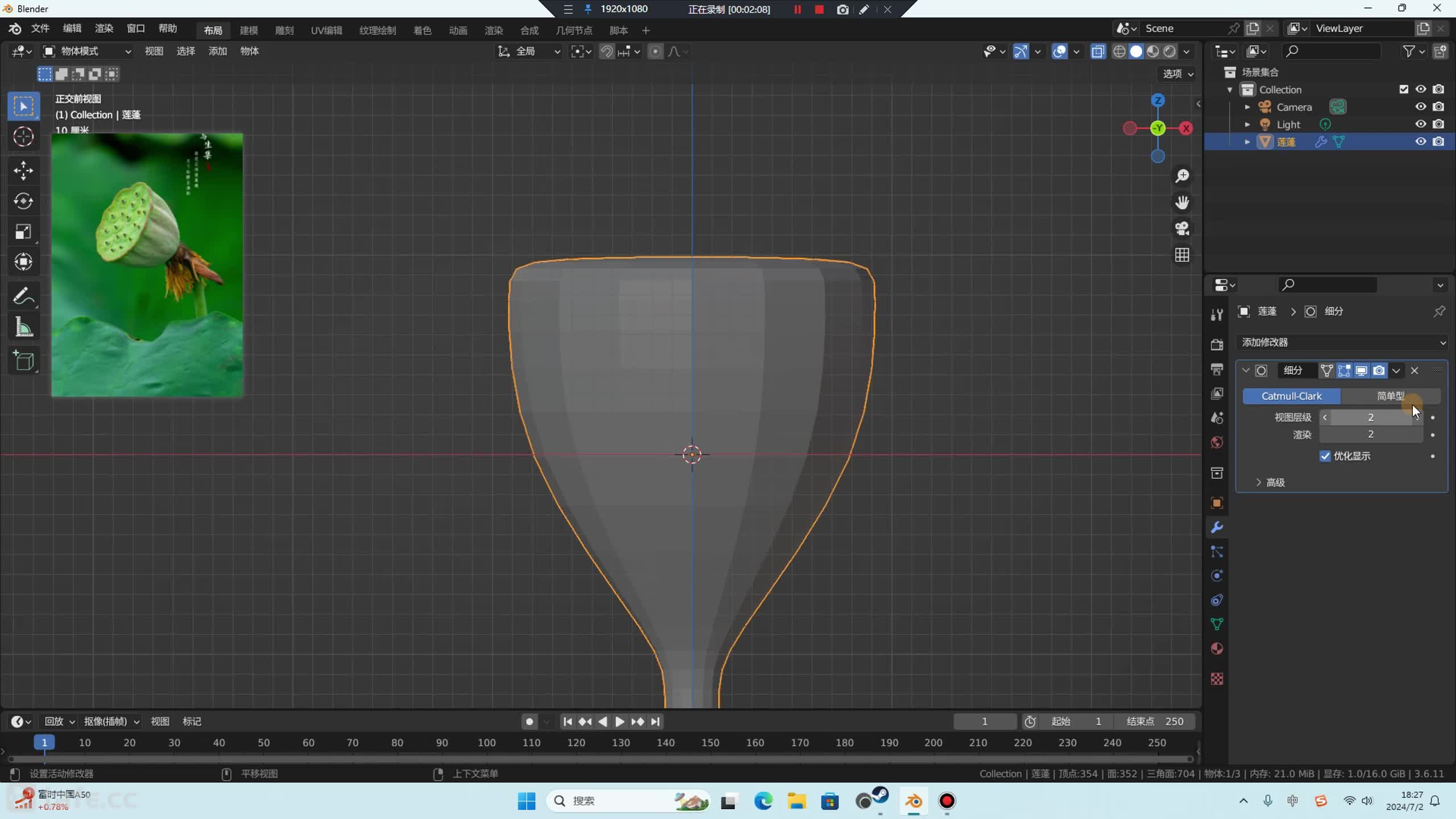This screenshot has height=819, width=1456.
Task: Open the Object Data properties tab
Action: click(x=1217, y=624)
